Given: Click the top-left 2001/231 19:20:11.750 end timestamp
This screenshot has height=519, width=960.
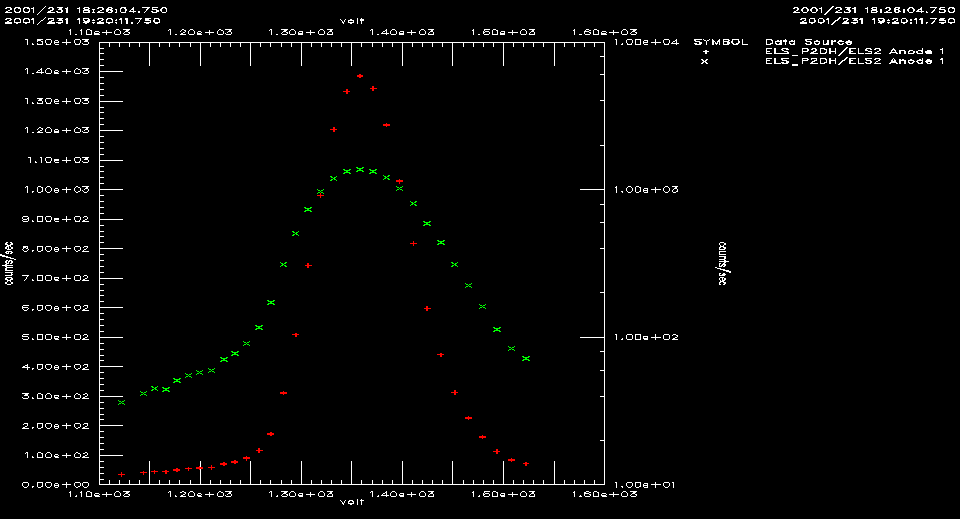Looking at the screenshot, I should [83, 21].
